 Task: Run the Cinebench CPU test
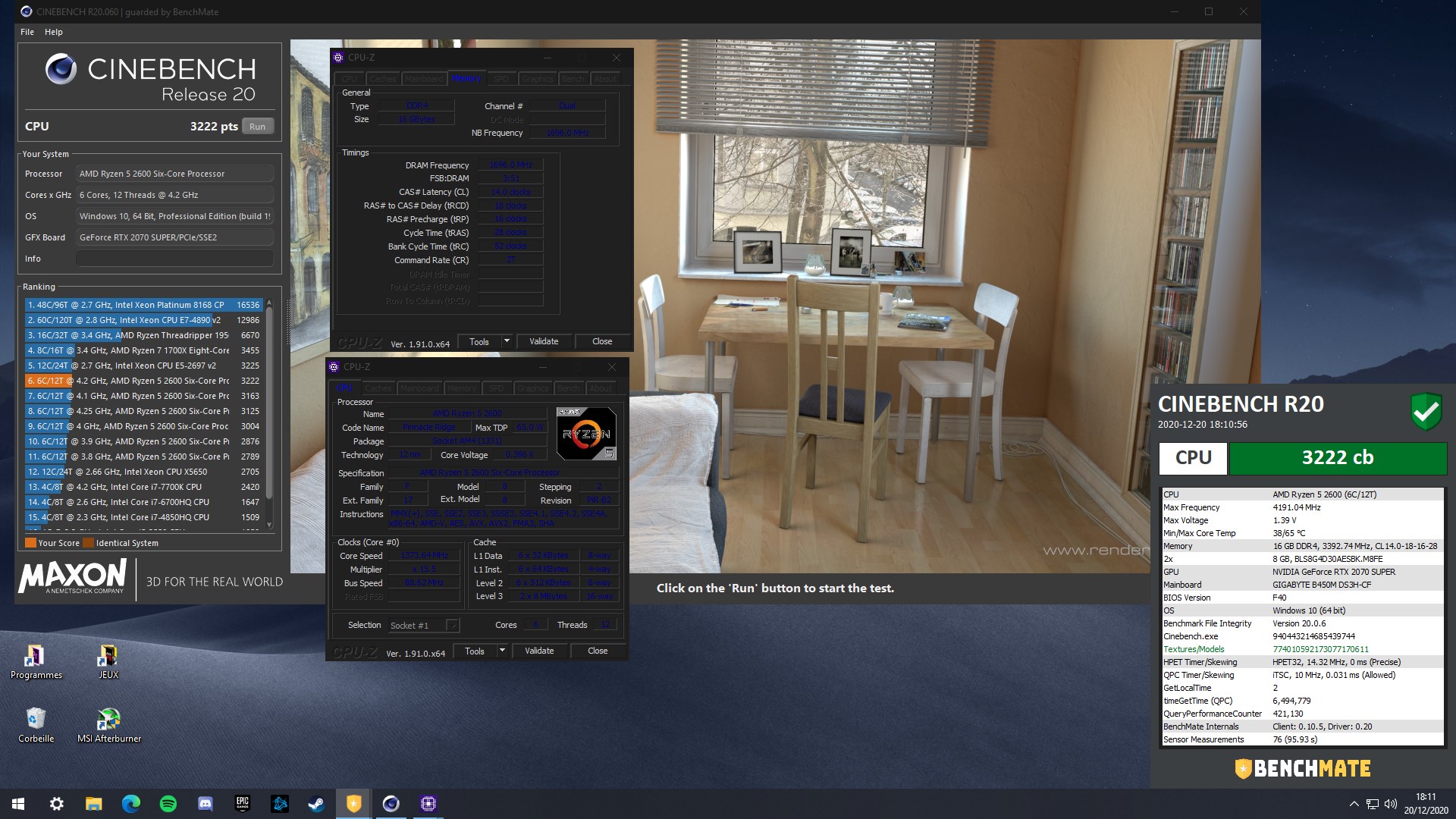(257, 127)
